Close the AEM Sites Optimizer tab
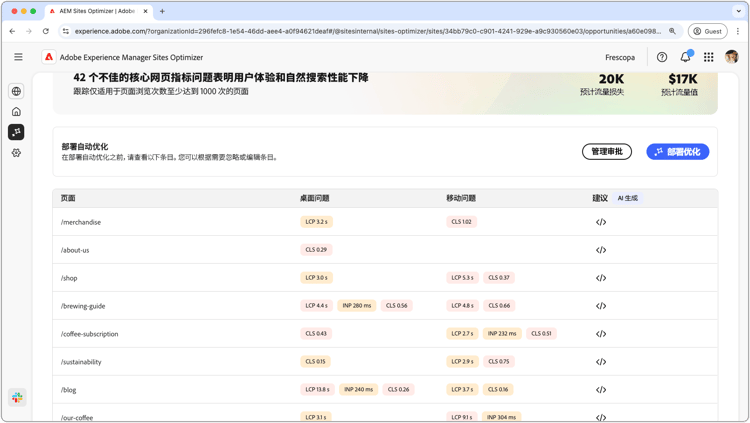This screenshot has width=750, height=423. pyautogui.click(x=145, y=11)
